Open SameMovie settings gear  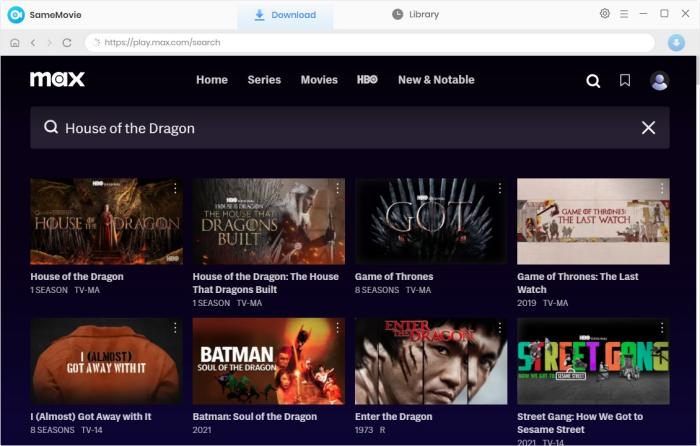tap(604, 14)
